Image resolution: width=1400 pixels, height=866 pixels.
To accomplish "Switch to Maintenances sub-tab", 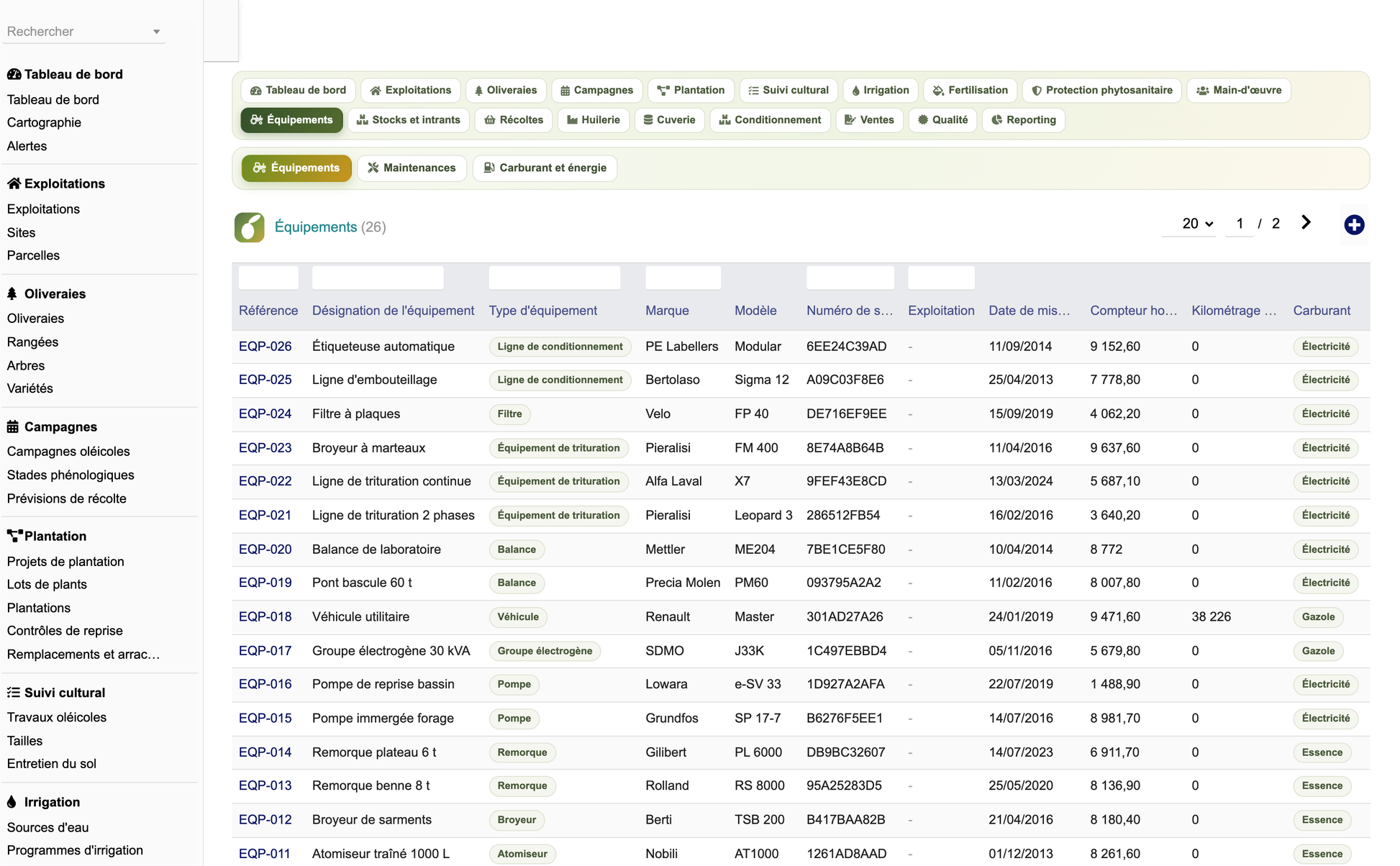I will click(412, 168).
